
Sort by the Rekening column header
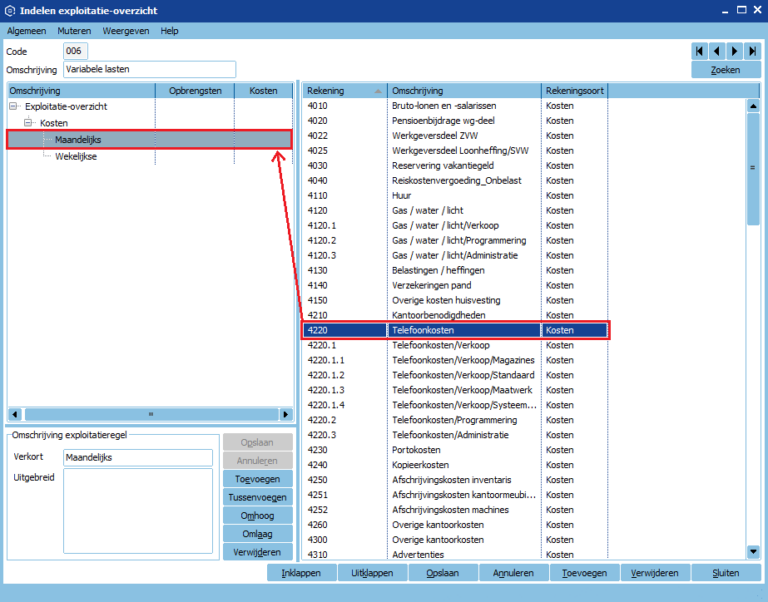coord(344,91)
